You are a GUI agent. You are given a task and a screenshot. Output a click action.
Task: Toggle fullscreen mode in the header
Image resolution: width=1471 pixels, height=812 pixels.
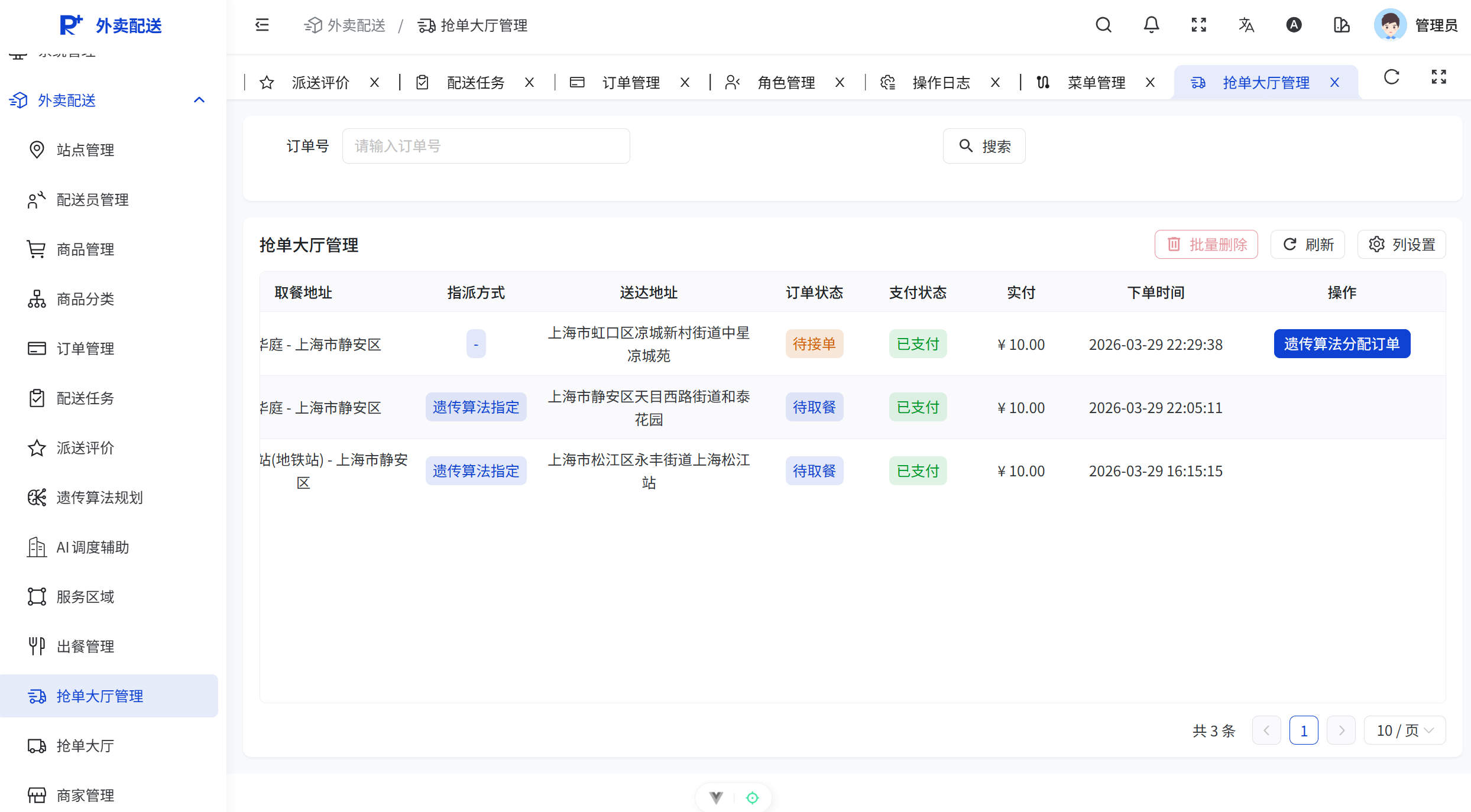pyautogui.click(x=1198, y=25)
